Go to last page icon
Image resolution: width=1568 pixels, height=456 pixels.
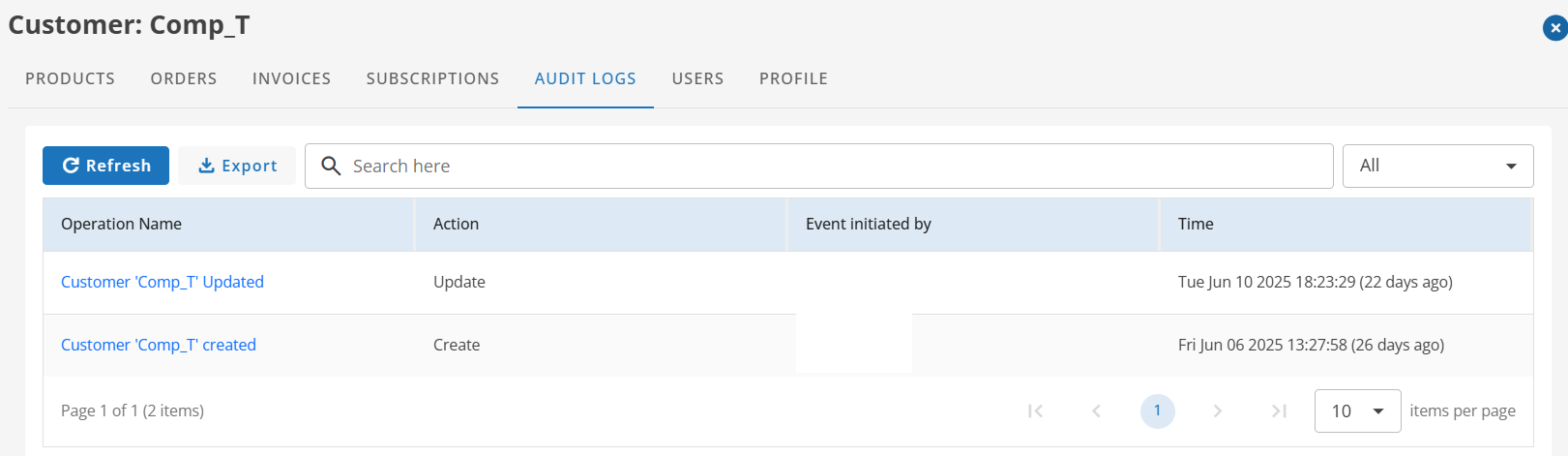coord(1279,410)
